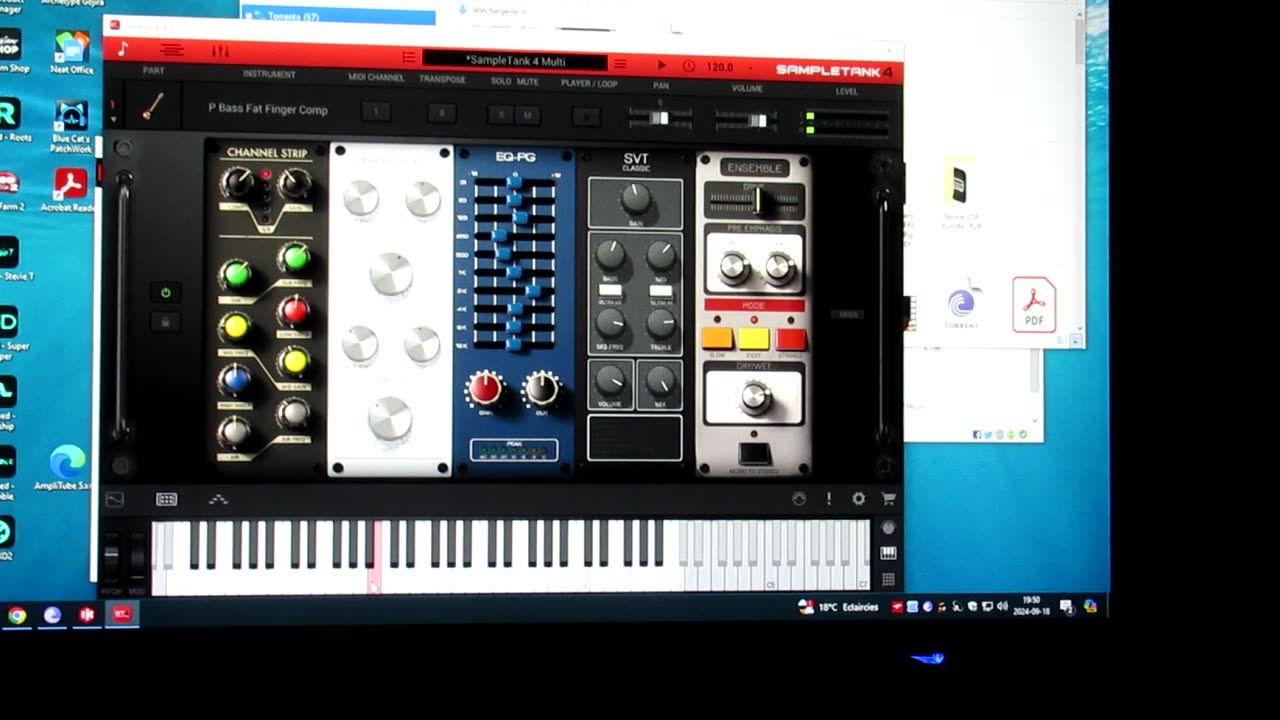Click the black Out knob on EQ-PG
The image size is (1280, 720).
(542, 389)
